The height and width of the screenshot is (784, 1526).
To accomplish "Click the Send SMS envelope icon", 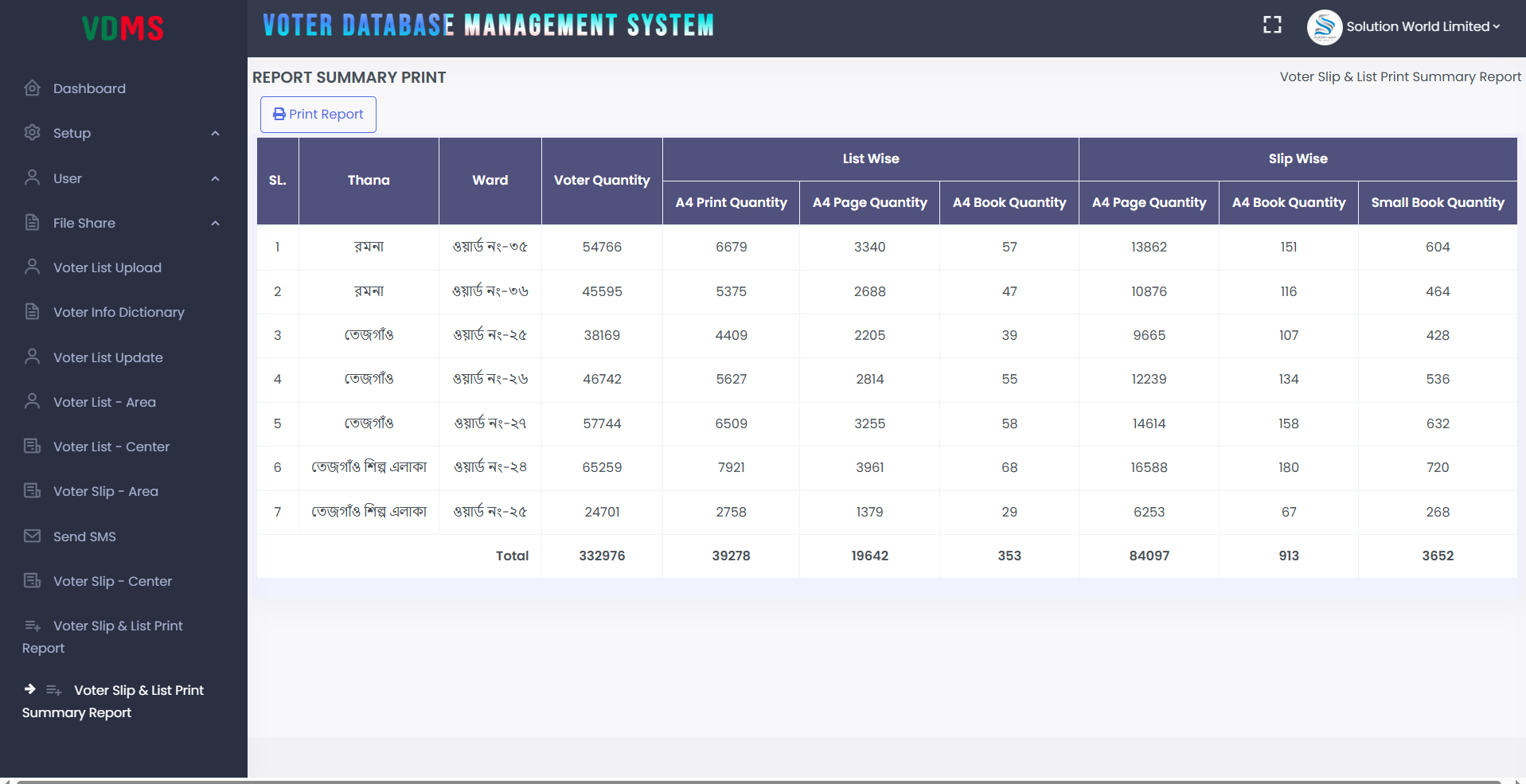I will [x=32, y=536].
